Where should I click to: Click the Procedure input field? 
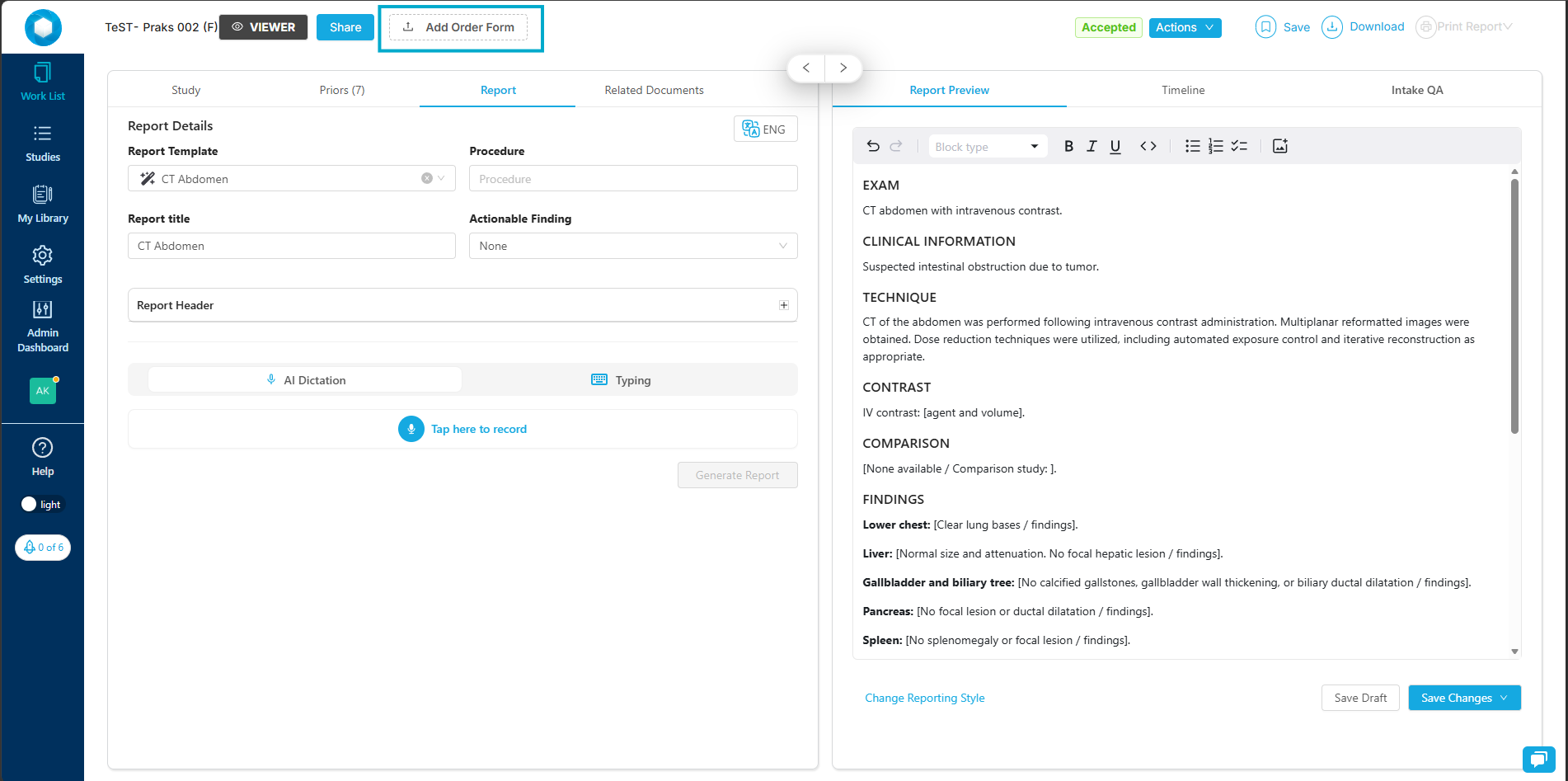pos(633,178)
